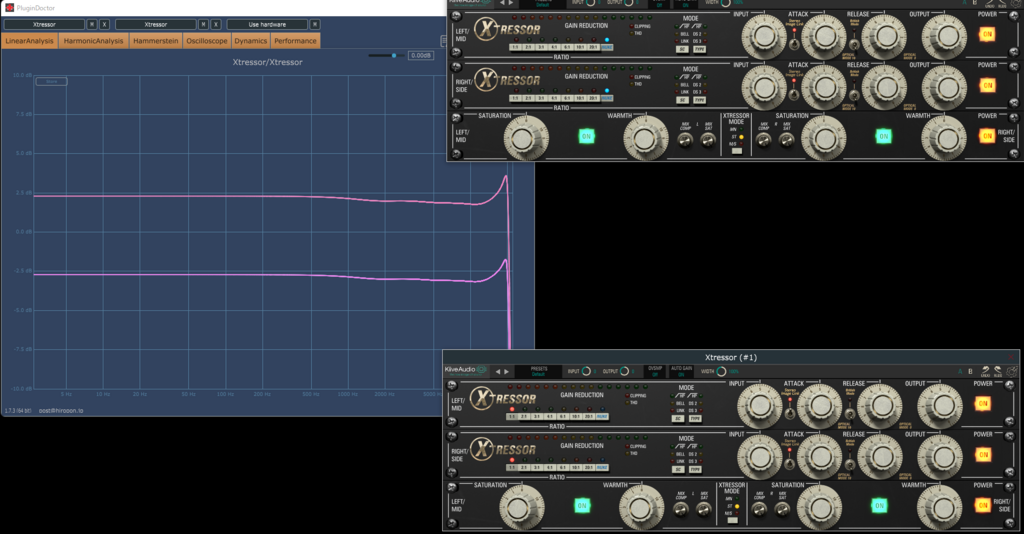
Task: Toggle Left/Mid green saturation ON in Xtressor (#1)
Action: click(x=582, y=505)
